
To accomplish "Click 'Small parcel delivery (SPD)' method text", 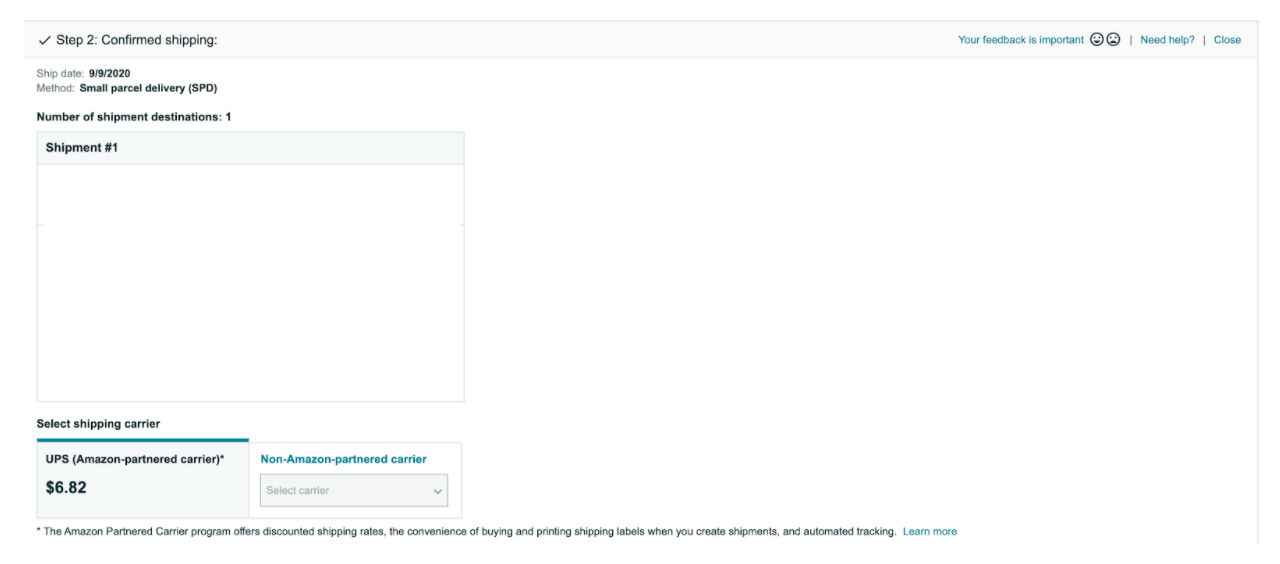I will pyautogui.click(x=148, y=88).
